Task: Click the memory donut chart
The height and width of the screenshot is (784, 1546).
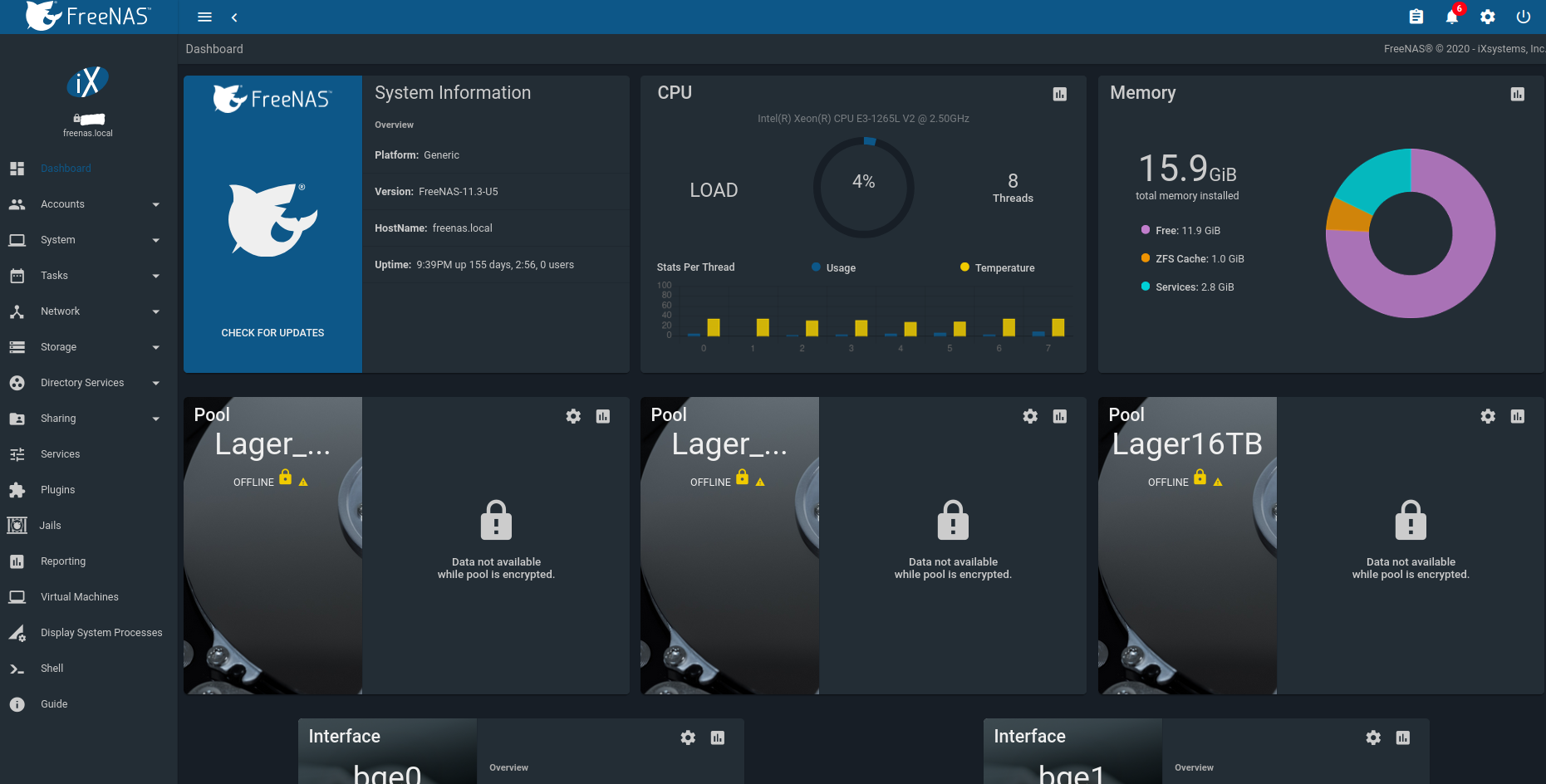Action: click(x=1411, y=233)
